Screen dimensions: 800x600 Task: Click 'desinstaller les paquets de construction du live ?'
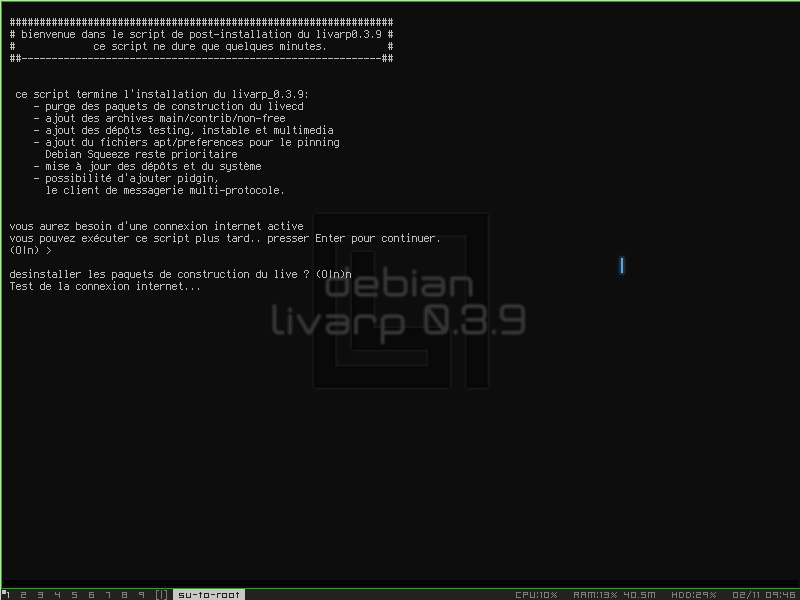coord(159,274)
